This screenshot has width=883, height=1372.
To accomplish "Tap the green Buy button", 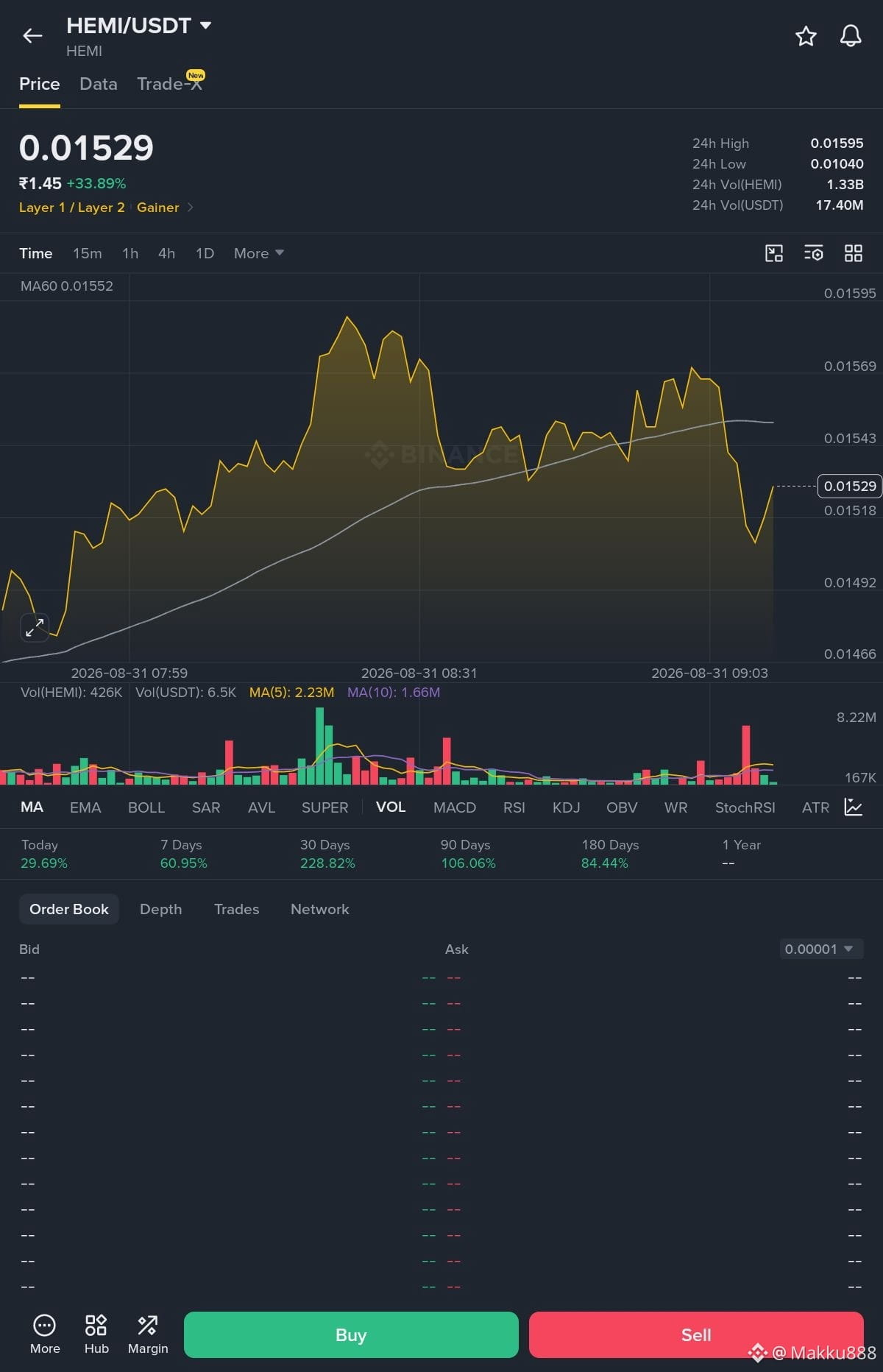I will [351, 1334].
